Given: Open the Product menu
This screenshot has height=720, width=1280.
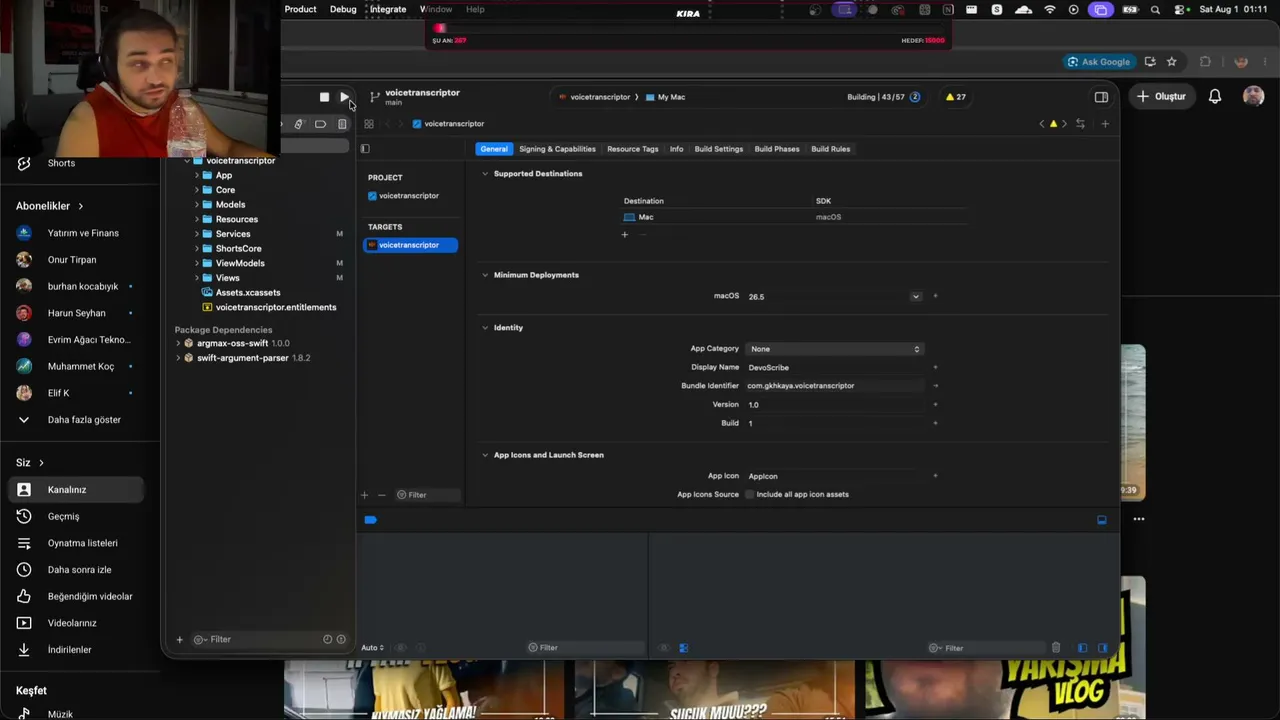Looking at the screenshot, I should coord(300,10).
